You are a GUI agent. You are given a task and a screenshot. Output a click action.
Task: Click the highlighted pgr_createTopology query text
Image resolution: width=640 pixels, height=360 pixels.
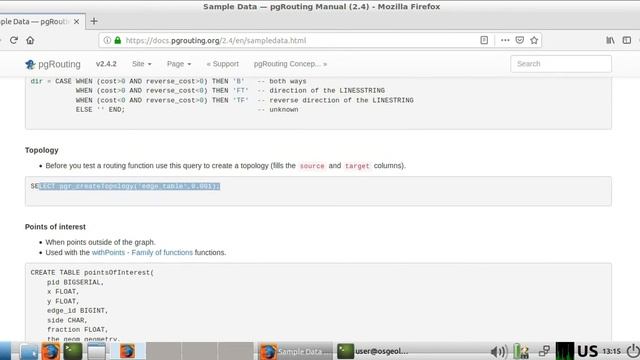tap(129, 186)
